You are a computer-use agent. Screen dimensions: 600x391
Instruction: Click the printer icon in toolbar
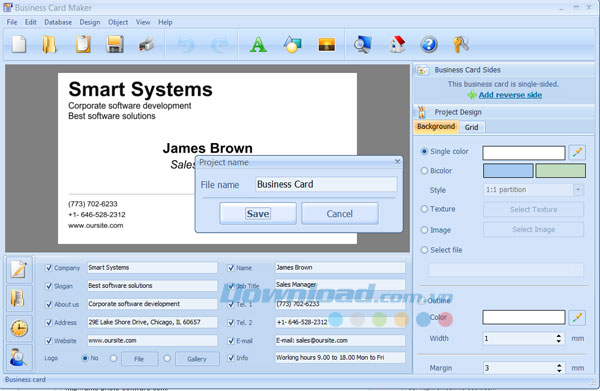(147, 45)
